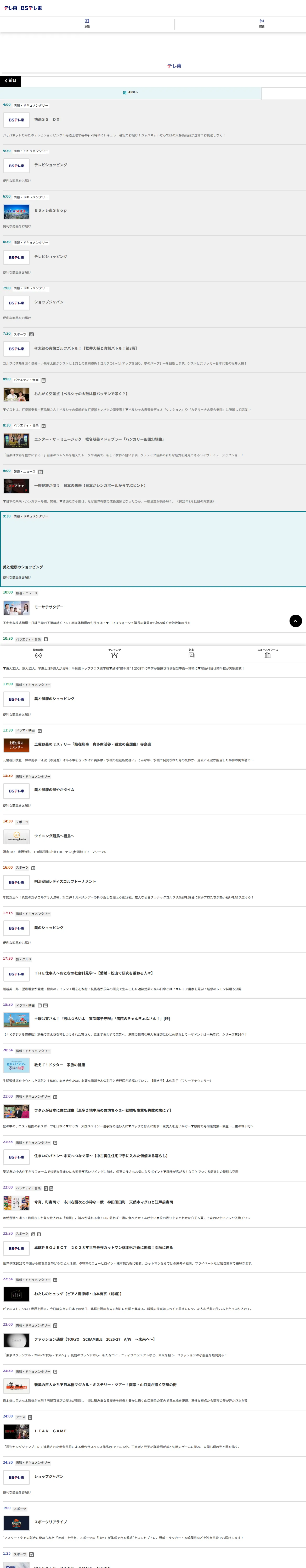
Task: Jump back to top with round arrow button
Action: click(296, 621)
